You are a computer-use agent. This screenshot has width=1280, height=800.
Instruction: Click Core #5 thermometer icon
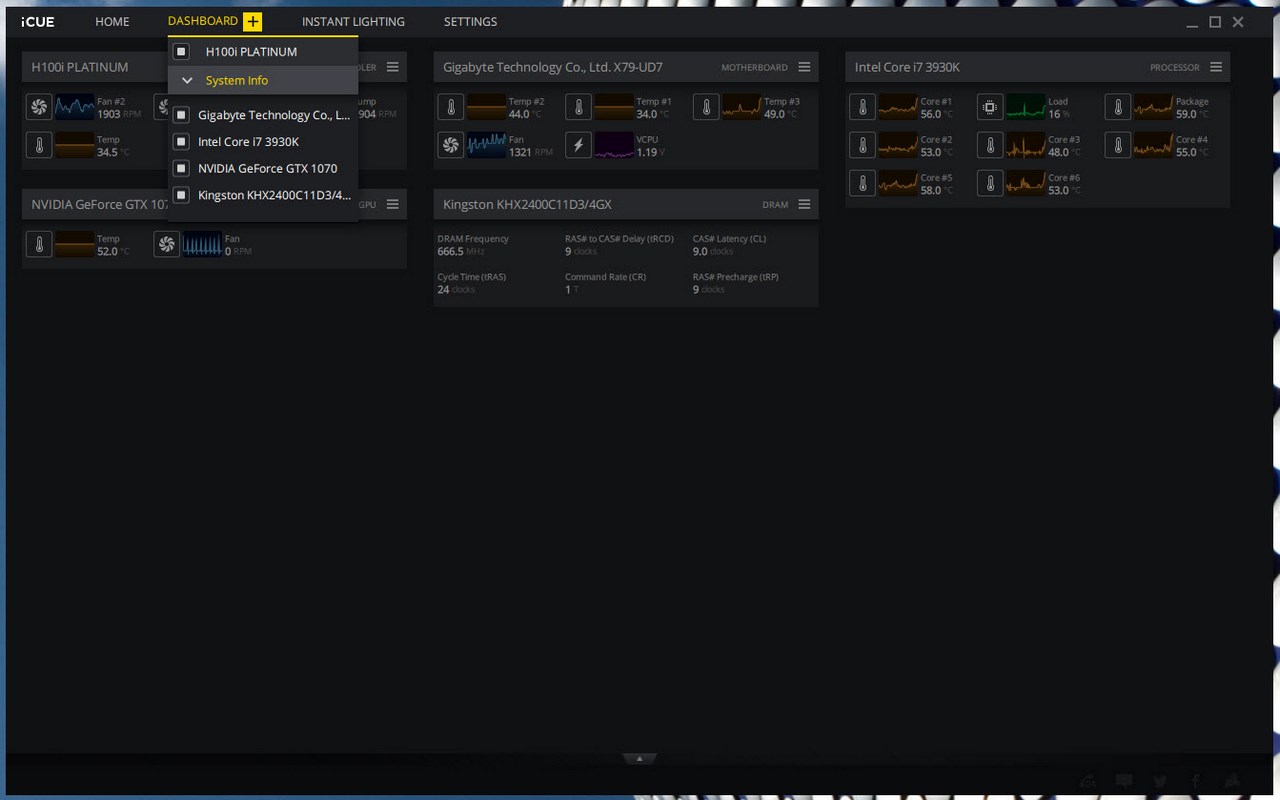point(862,183)
